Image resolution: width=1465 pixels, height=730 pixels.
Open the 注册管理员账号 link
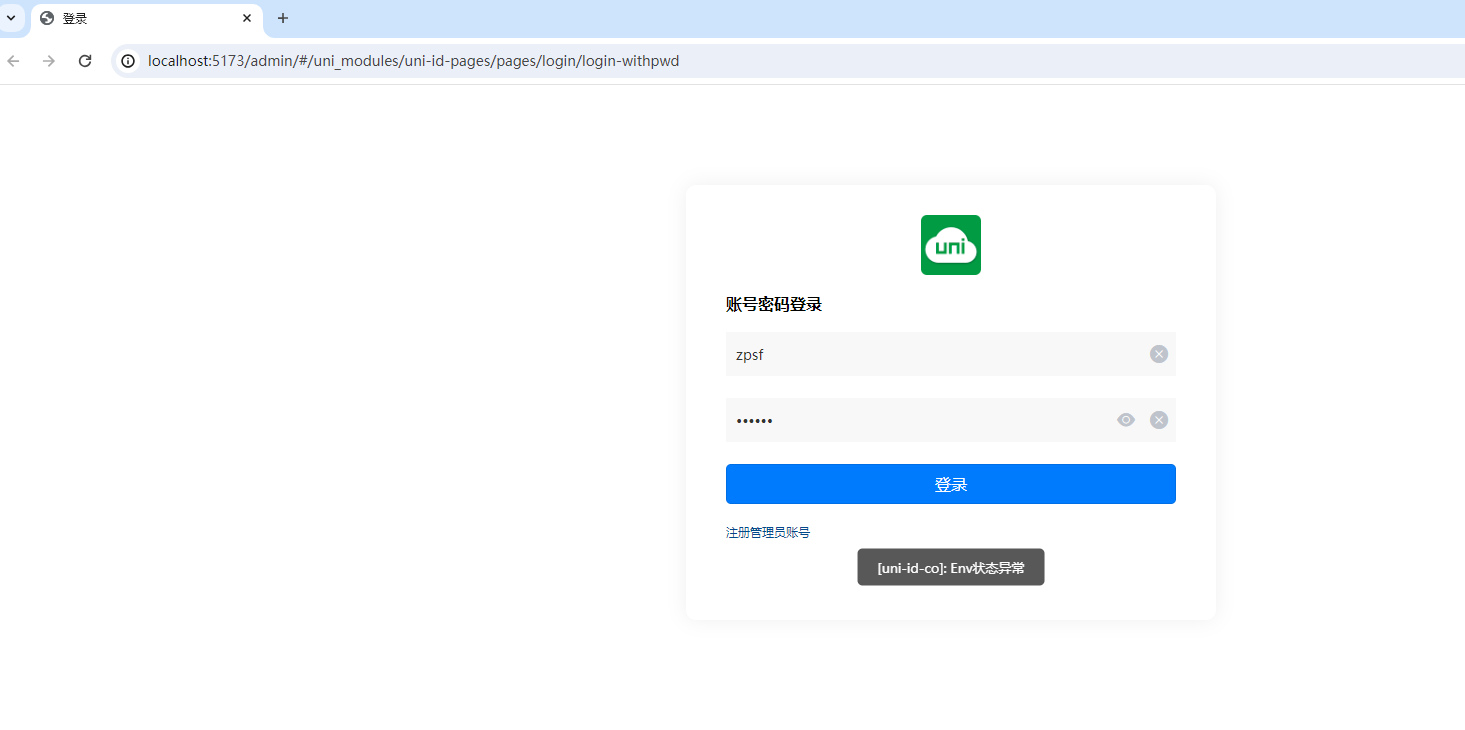(x=768, y=533)
